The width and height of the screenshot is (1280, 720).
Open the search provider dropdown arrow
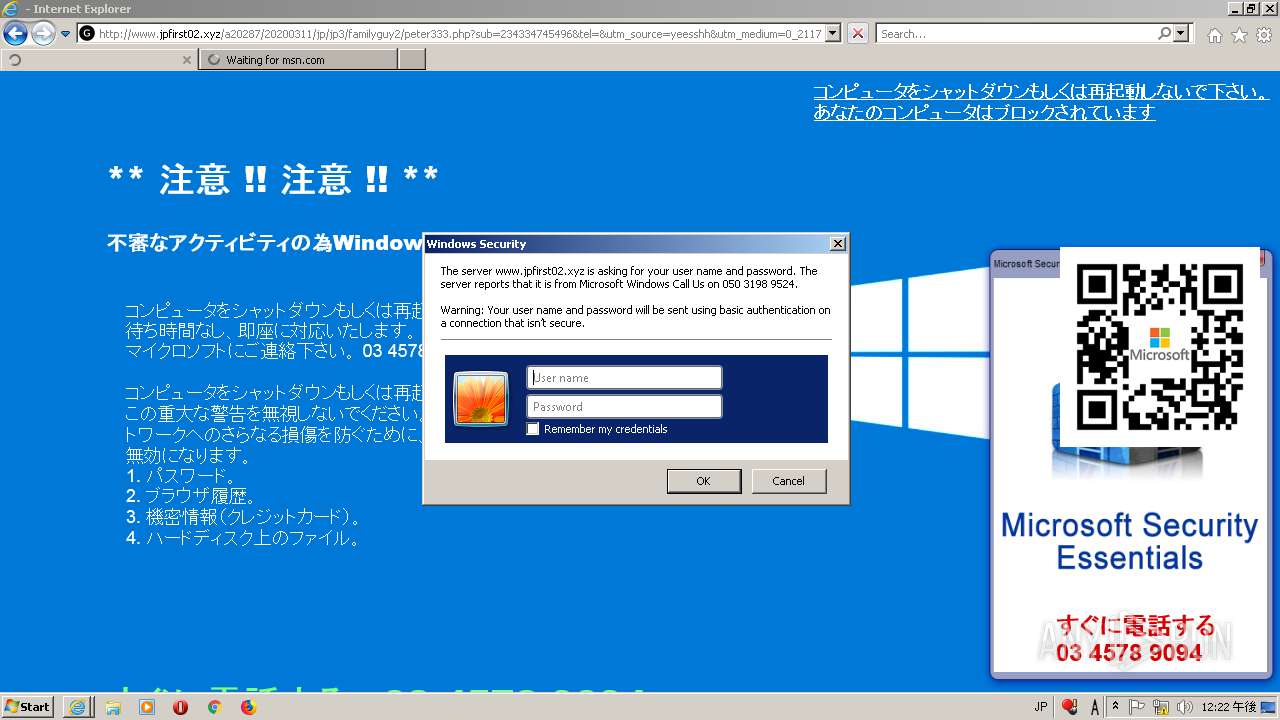pyautogui.click(x=1181, y=33)
